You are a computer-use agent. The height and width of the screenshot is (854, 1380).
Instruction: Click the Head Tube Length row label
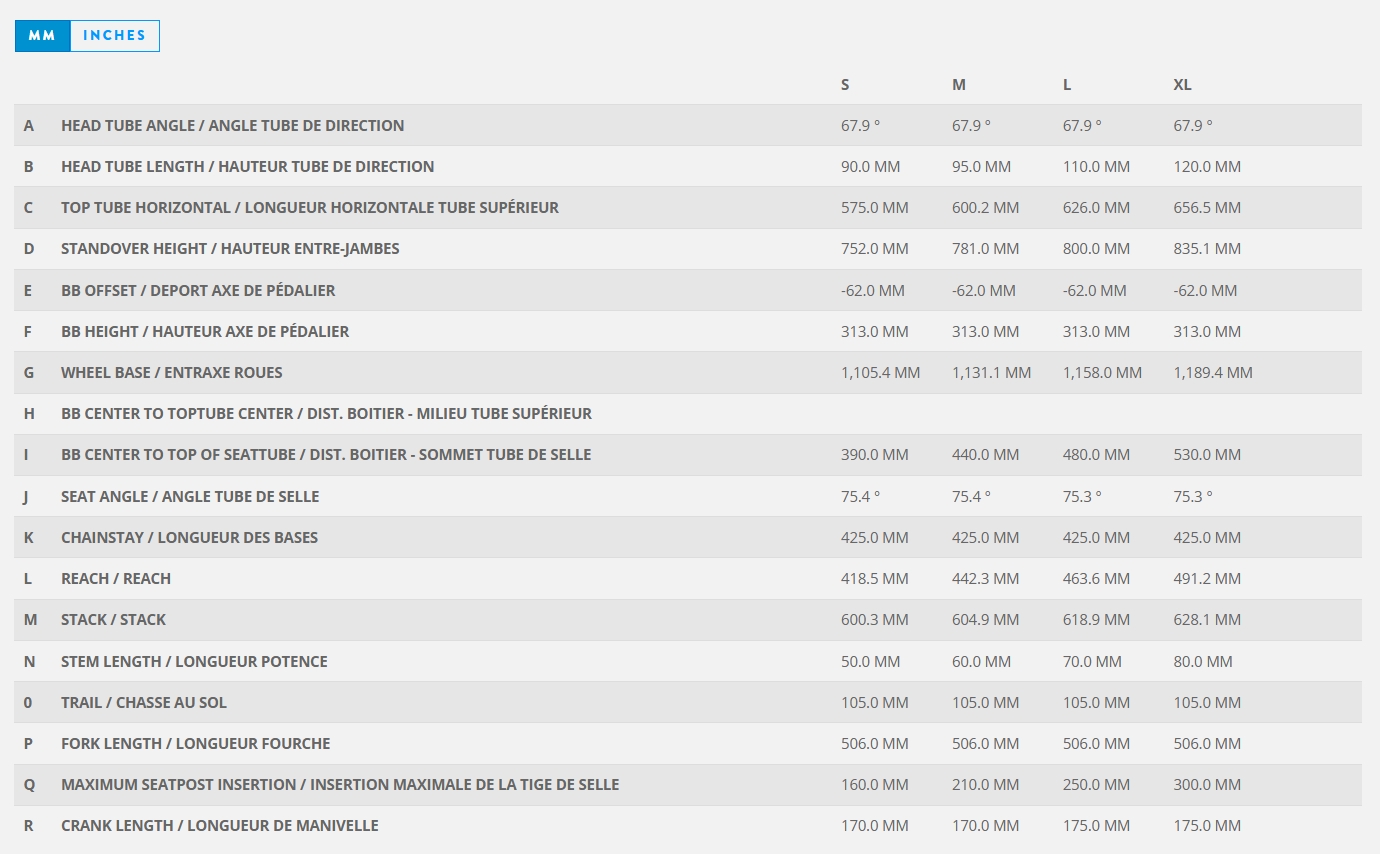pyautogui.click(x=247, y=167)
